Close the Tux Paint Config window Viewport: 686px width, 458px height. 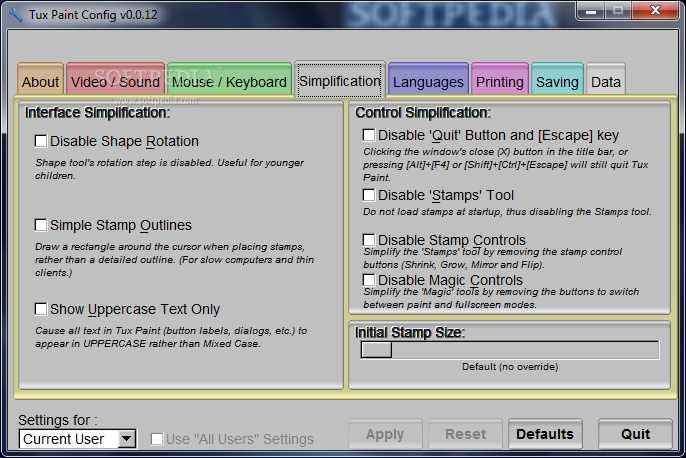(655, 10)
